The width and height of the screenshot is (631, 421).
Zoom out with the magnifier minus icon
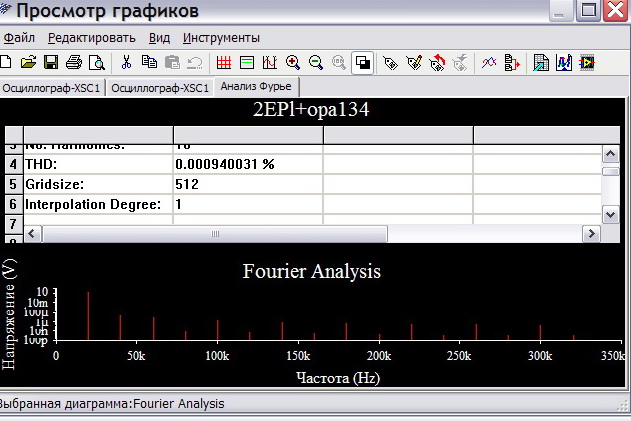pyautogui.click(x=316, y=63)
